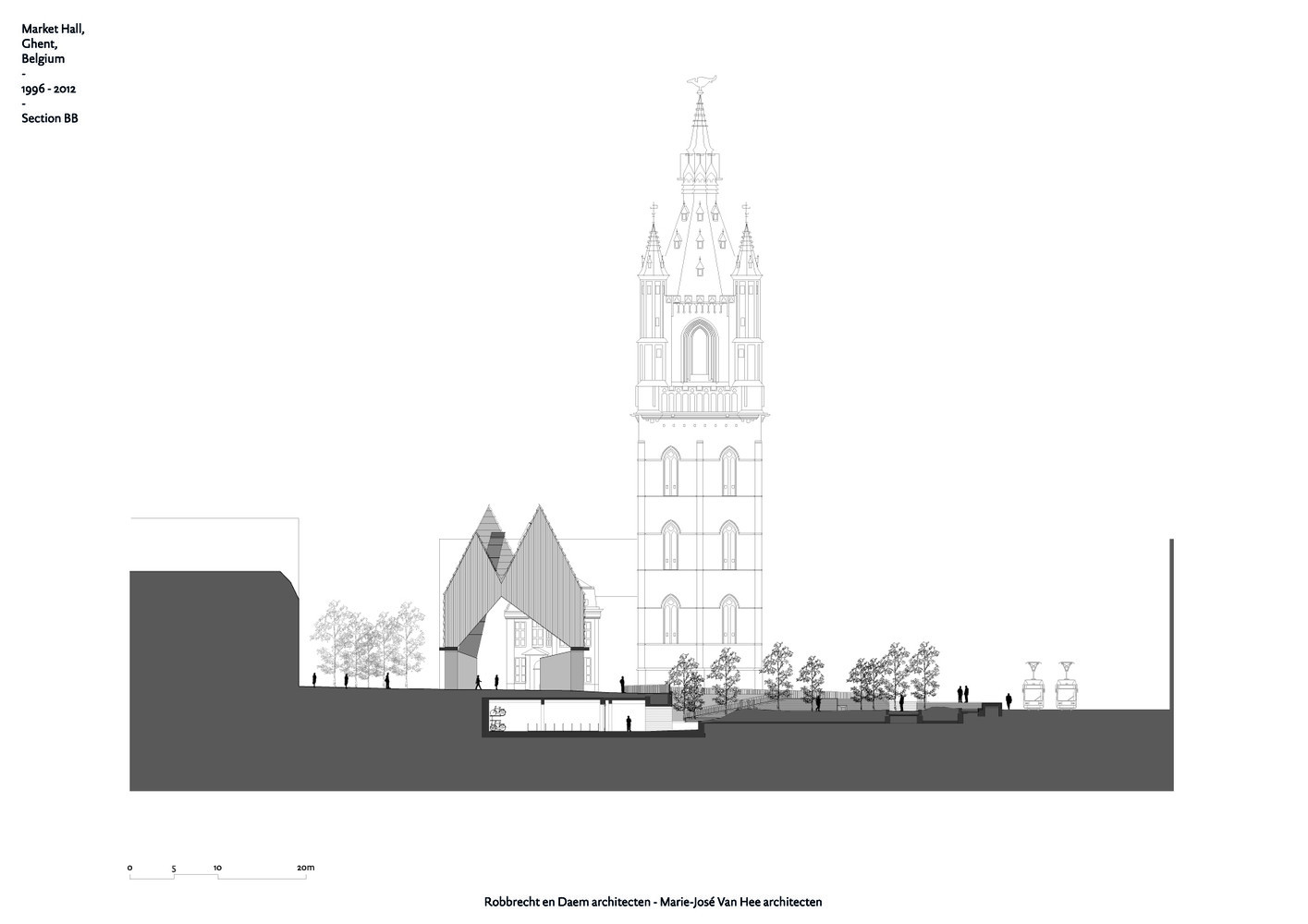1308x924 pixels.
Task: Click the large pointed arch window of the belfry
Action: coord(699,349)
